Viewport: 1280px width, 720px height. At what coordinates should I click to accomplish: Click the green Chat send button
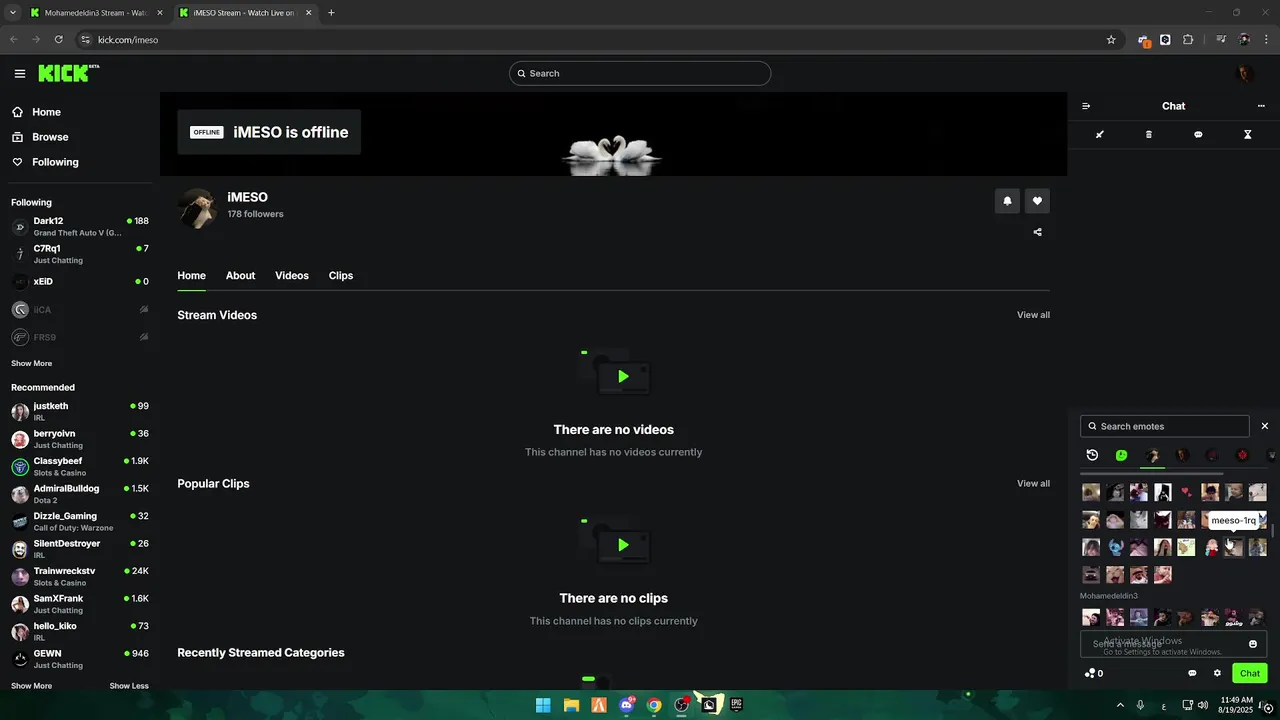[1250, 673]
